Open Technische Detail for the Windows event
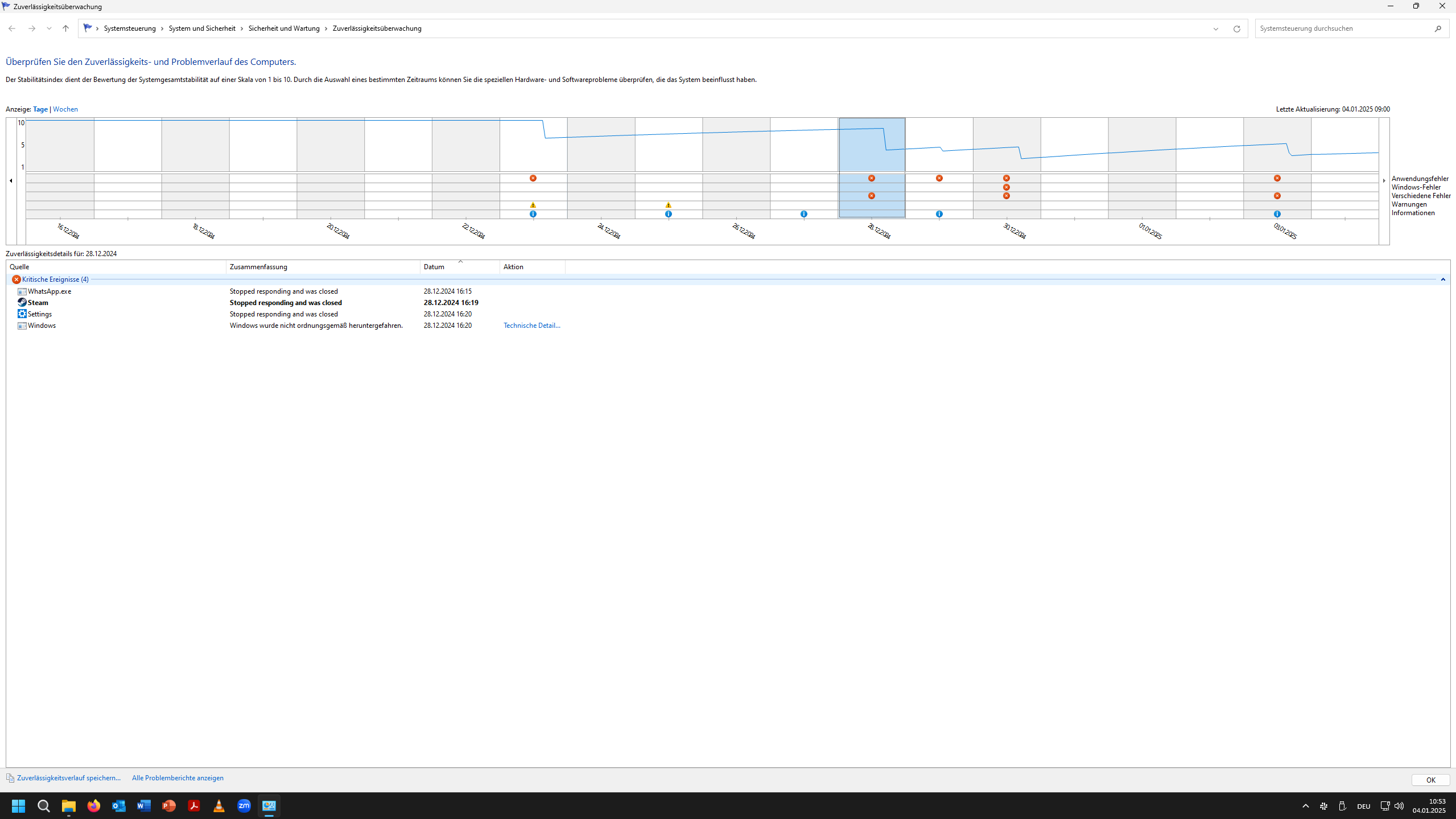The width and height of the screenshot is (1456, 819). [x=531, y=325]
